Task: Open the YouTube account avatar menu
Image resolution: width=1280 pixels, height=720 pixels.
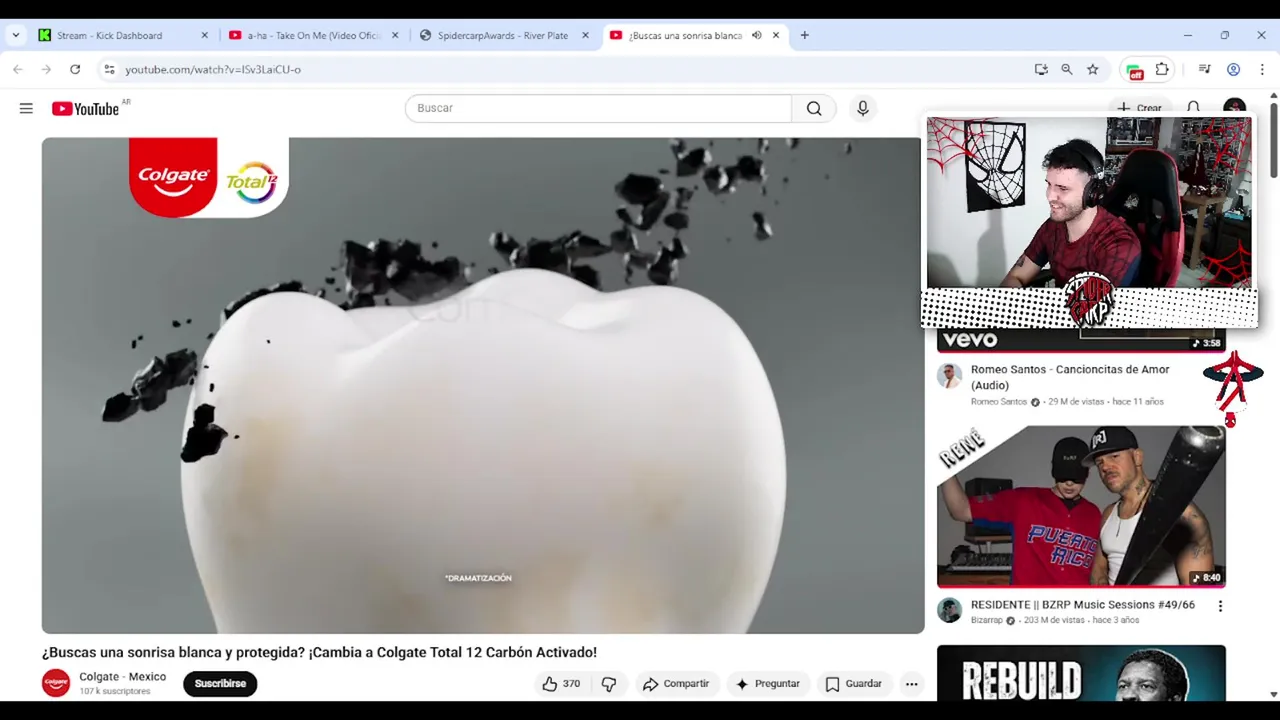Action: tap(1235, 107)
